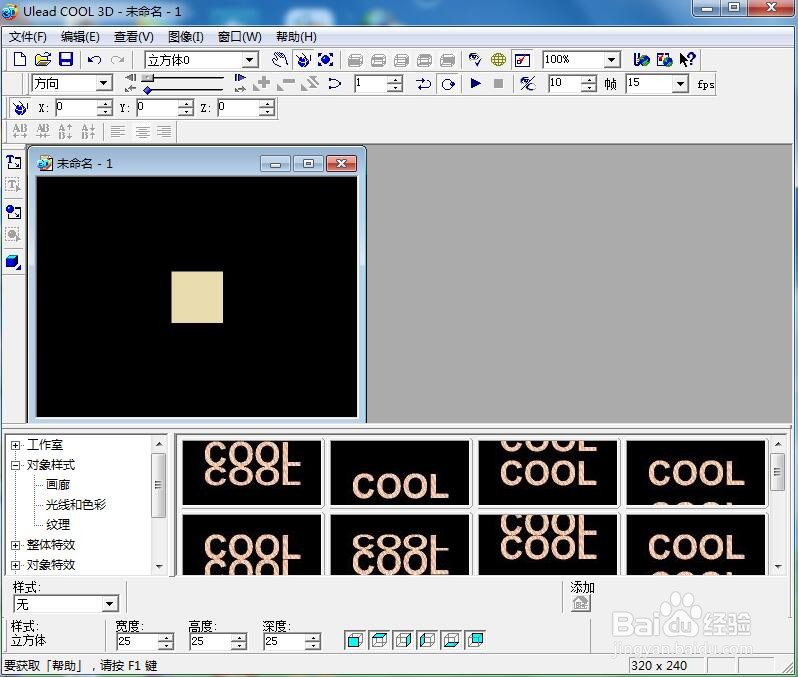Select the Resize object tool
This screenshot has height=677, width=798.
coord(326,60)
